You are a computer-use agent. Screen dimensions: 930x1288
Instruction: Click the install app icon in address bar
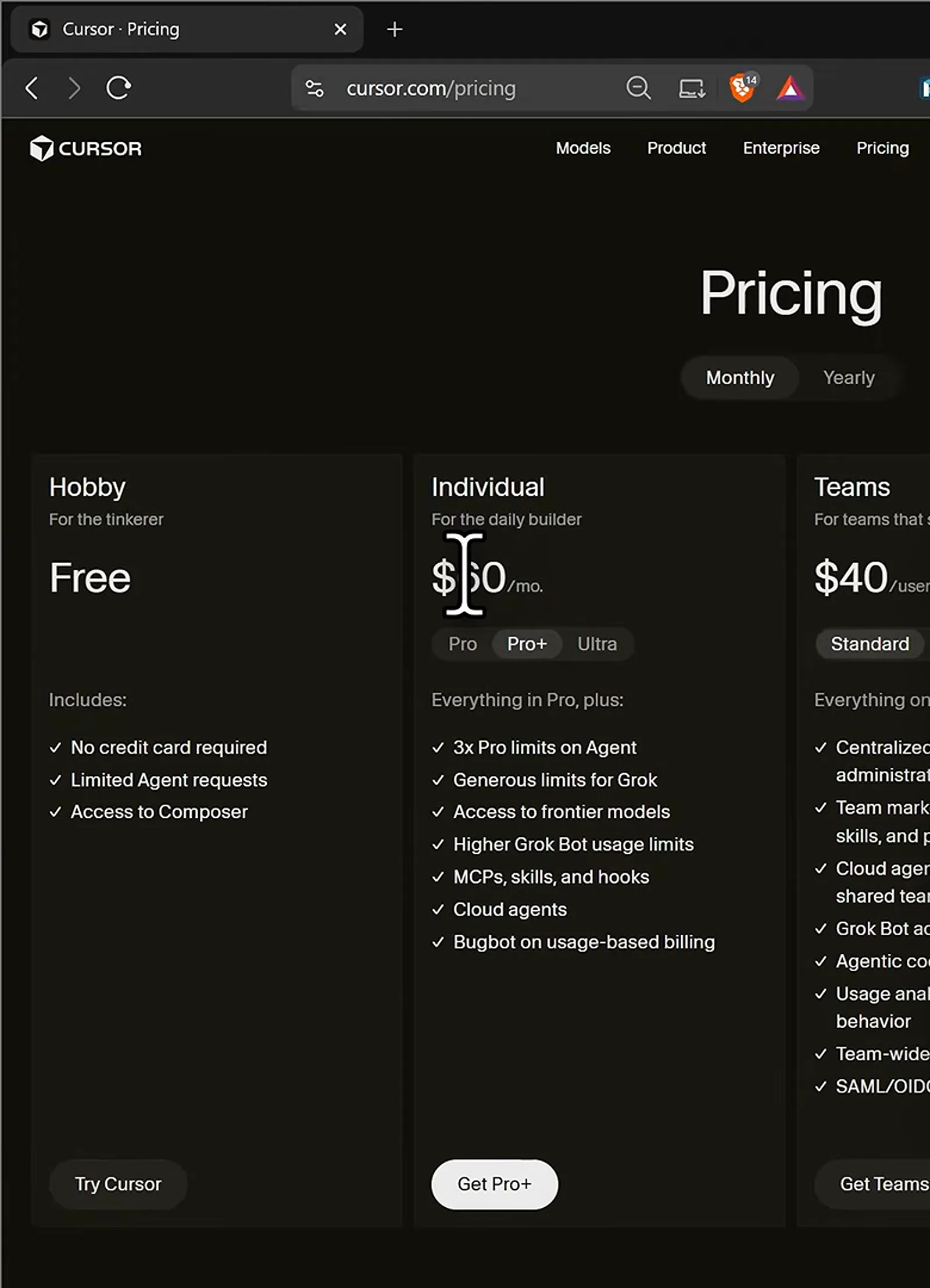click(692, 88)
